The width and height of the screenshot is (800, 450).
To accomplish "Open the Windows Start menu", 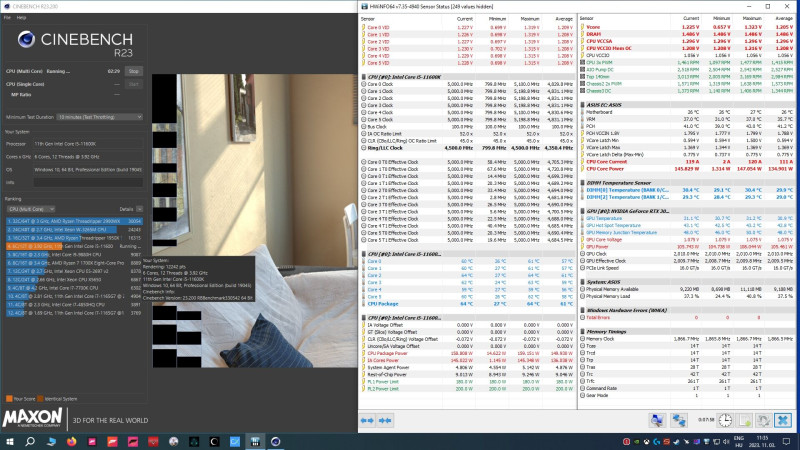I will coord(10,441).
